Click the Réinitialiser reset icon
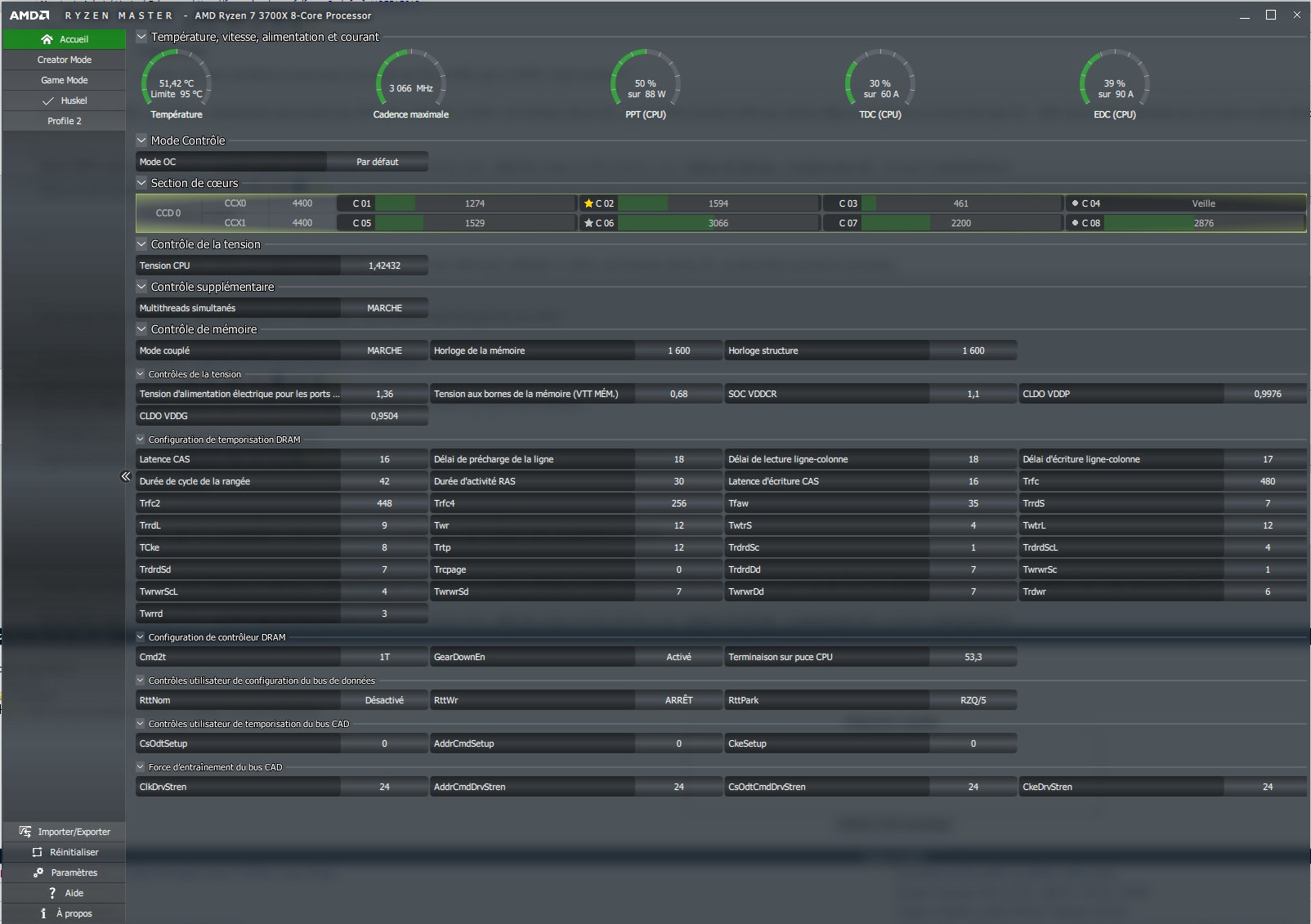This screenshot has height=924, width=1311. pyautogui.click(x=37, y=852)
